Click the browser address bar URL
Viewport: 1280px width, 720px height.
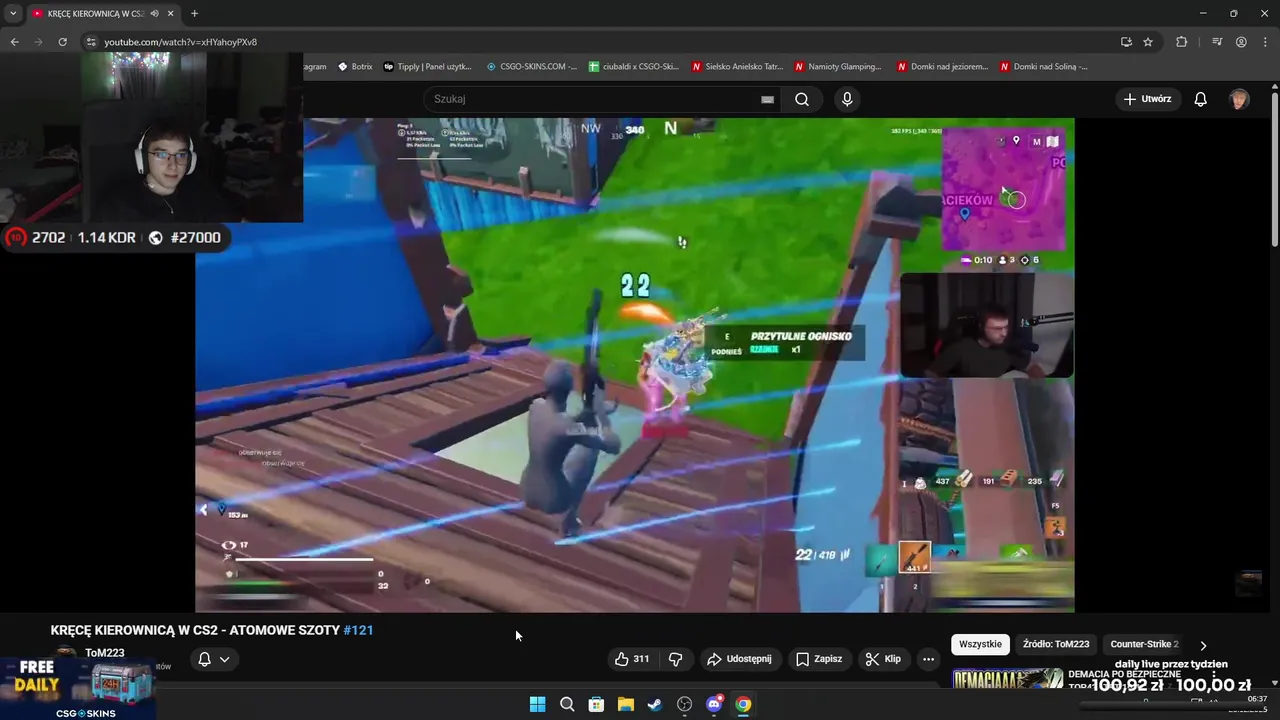181,42
